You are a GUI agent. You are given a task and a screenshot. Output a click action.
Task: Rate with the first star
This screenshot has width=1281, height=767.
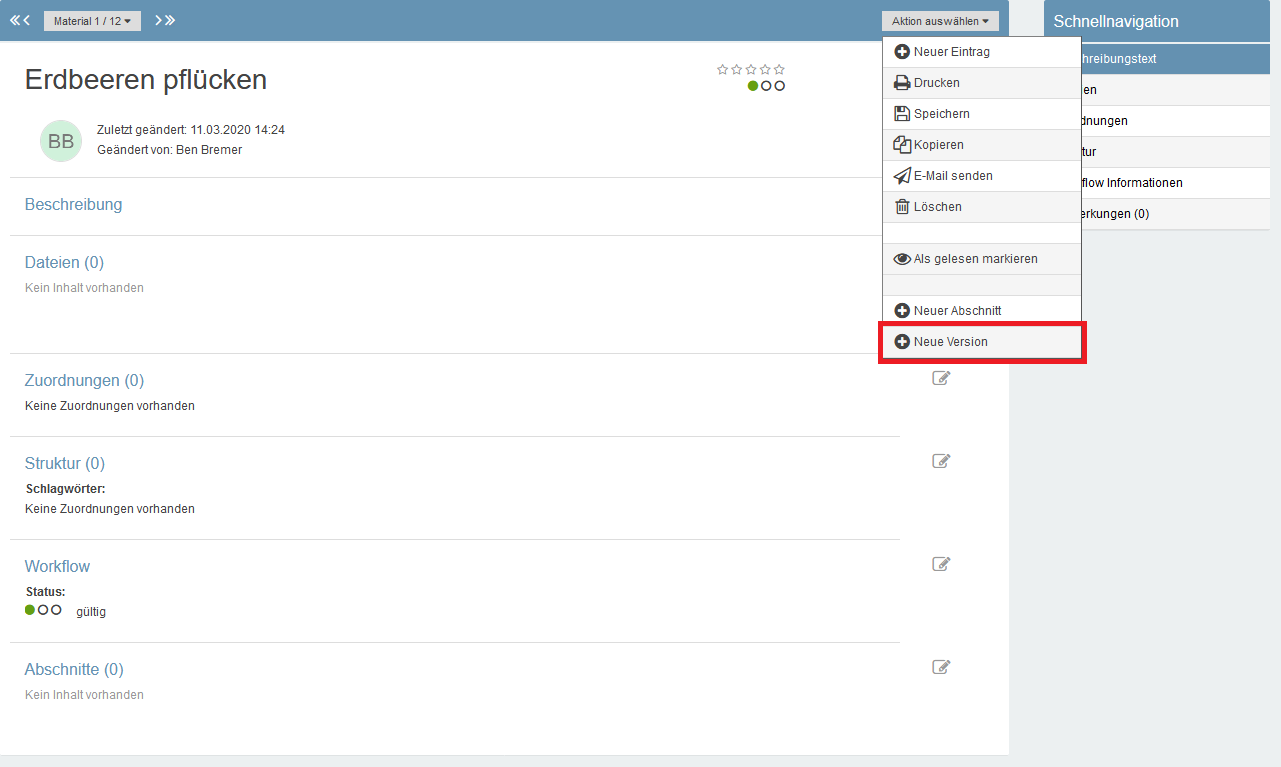[x=723, y=69]
